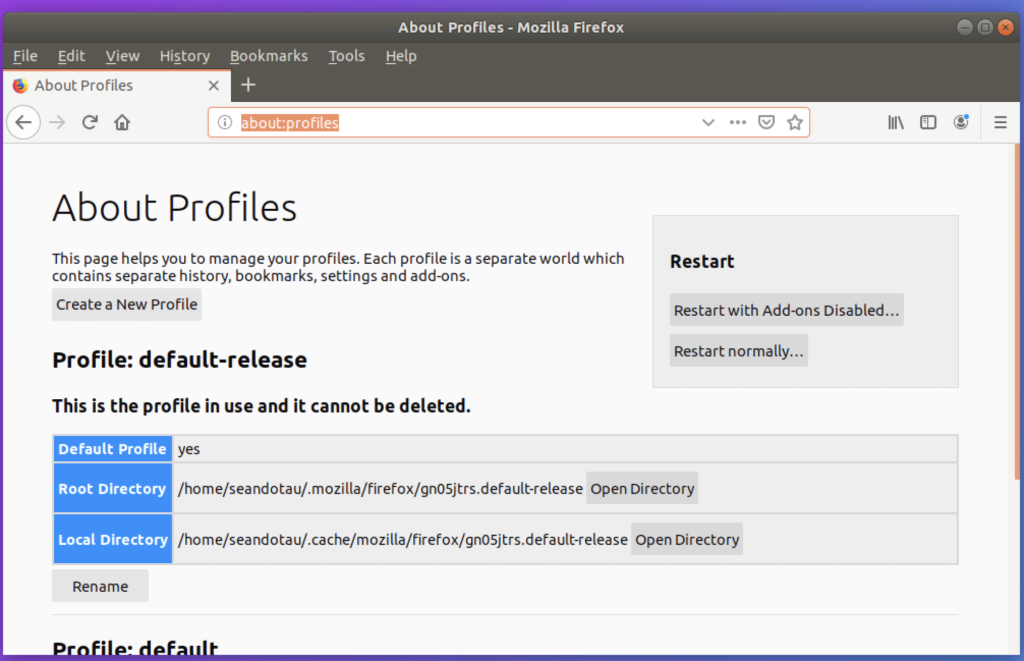Open the Bookmarks menu
The height and width of the screenshot is (661, 1024).
(x=269, y=56)
